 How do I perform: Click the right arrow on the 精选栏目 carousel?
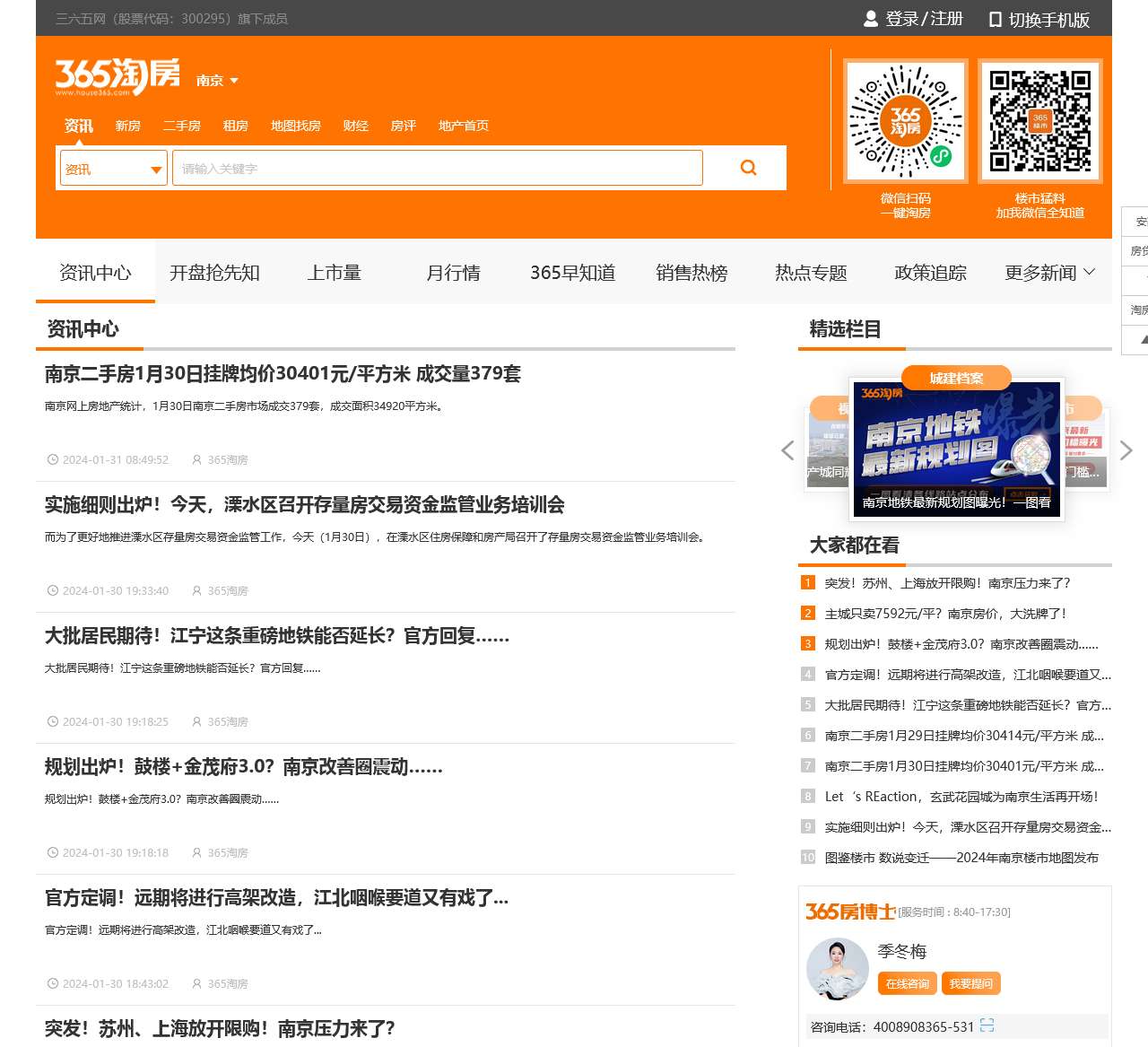coord(1124,449)
